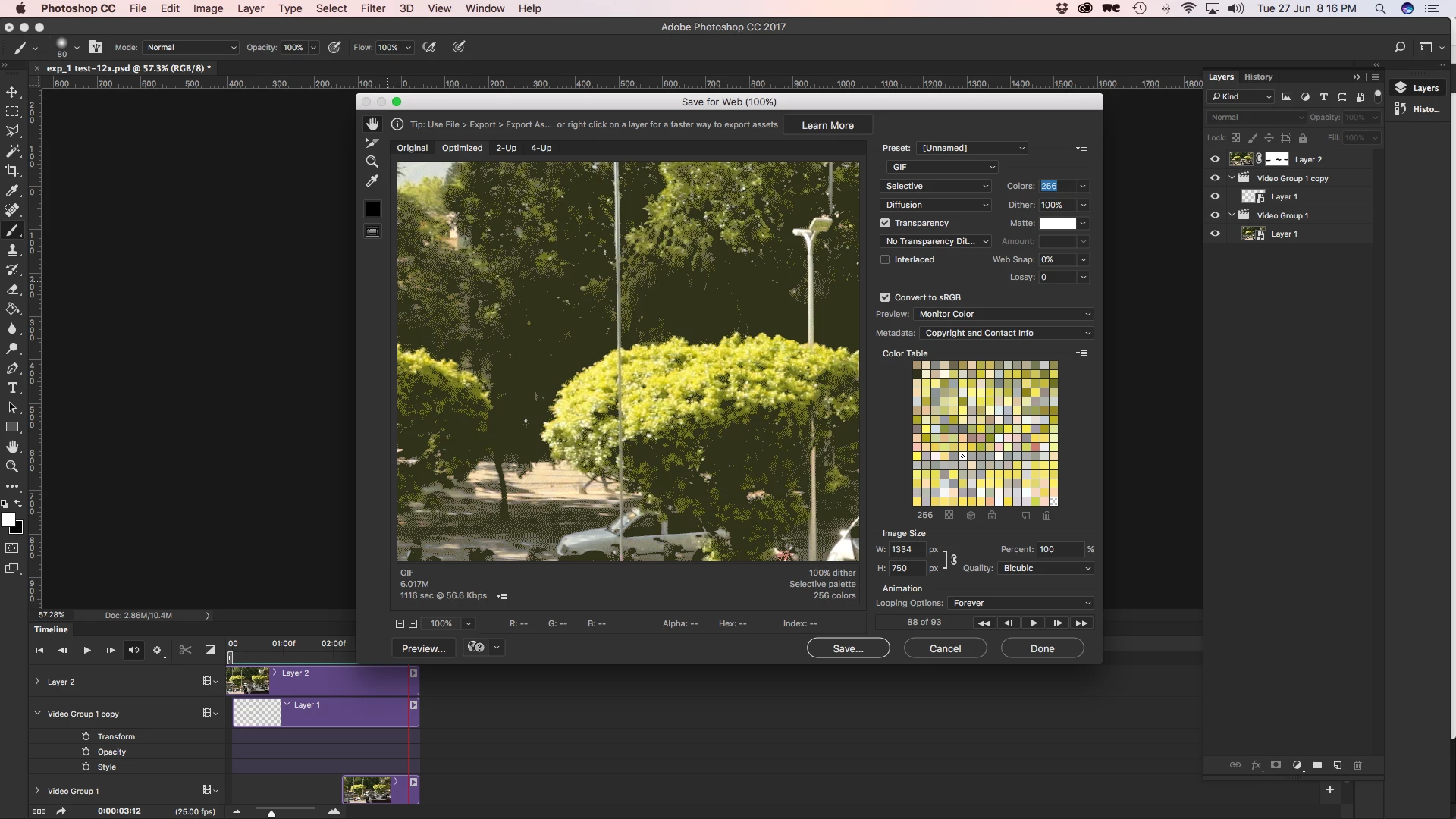Hide Layer 2 in the Layers panel
Screen dimensions: 1456x819
[x=1215, y=159]
